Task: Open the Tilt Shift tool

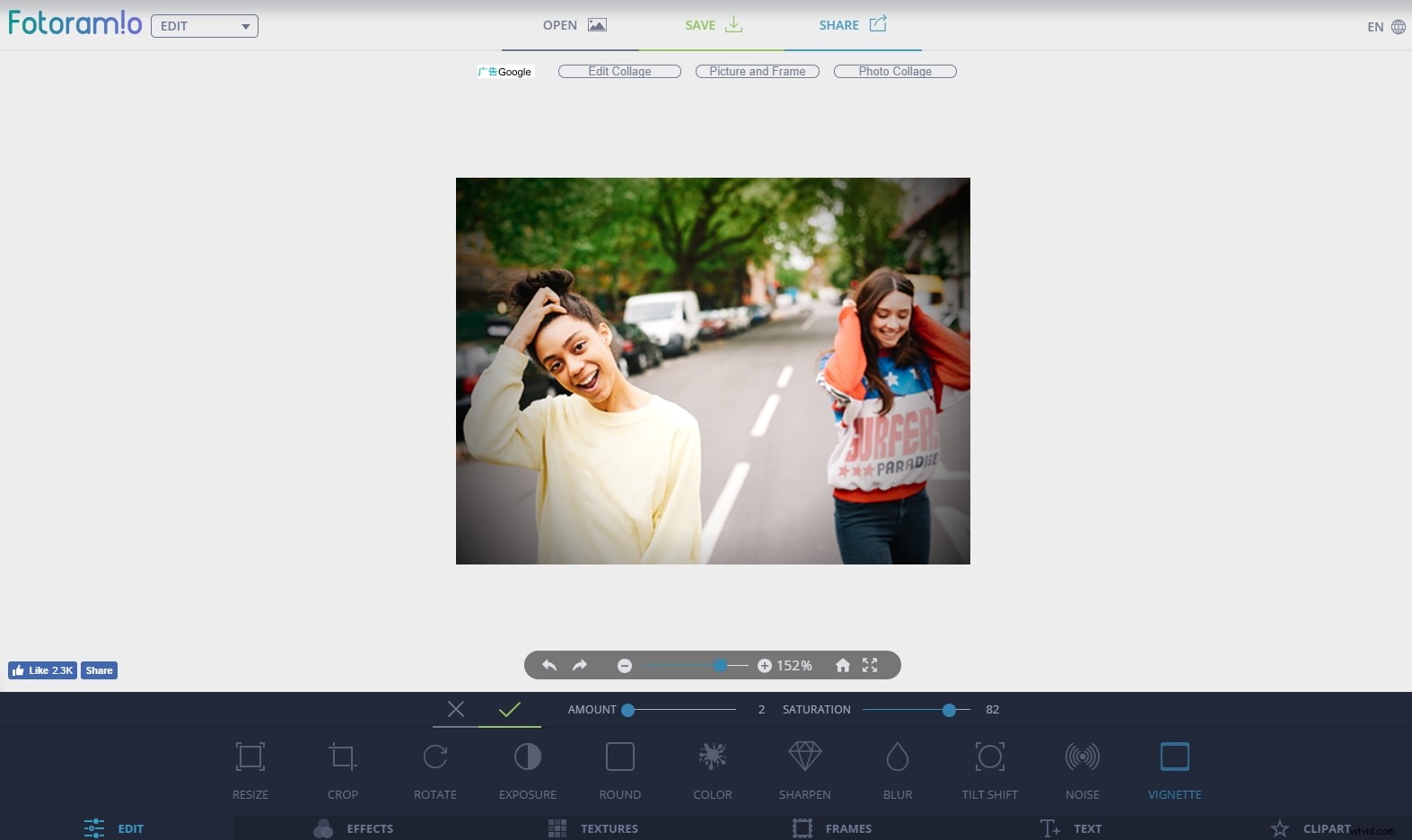Action: [990, 769]
